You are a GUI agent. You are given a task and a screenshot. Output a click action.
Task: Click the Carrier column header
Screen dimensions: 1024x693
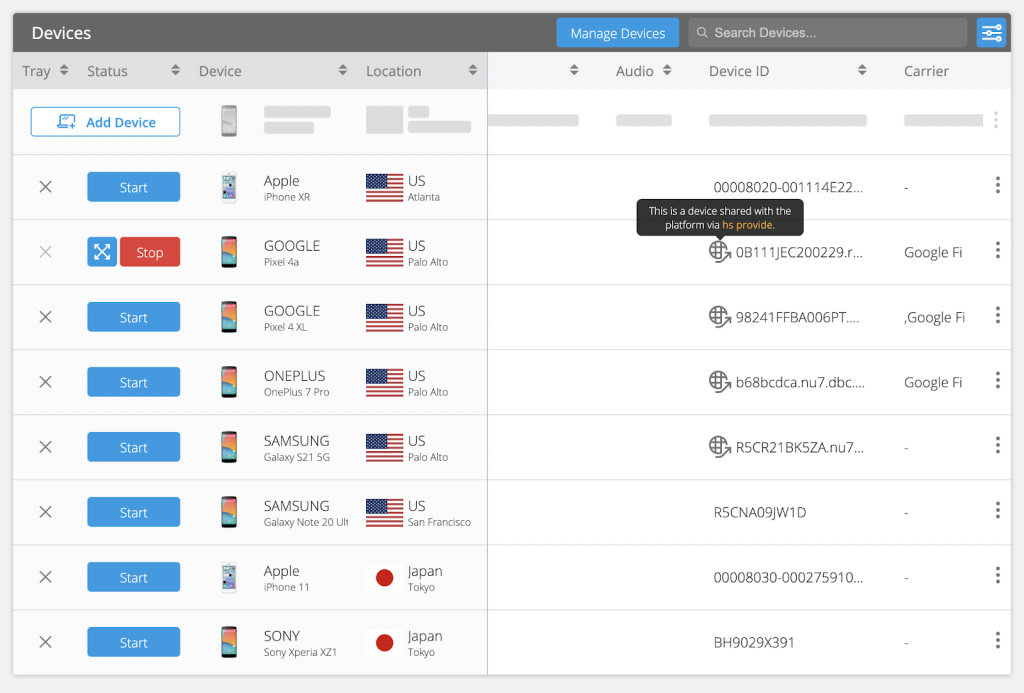pos(926,71)
